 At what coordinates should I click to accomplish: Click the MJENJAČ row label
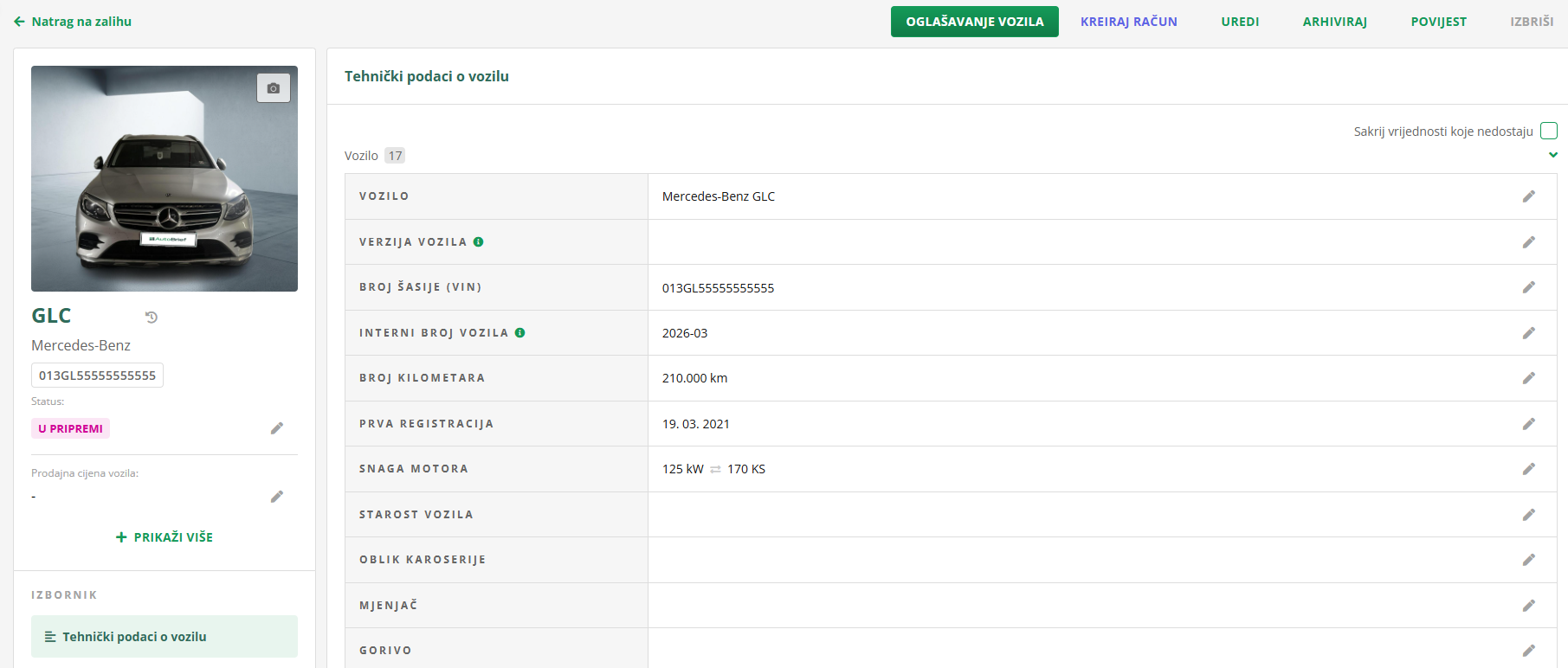click(x=389, y=606)
